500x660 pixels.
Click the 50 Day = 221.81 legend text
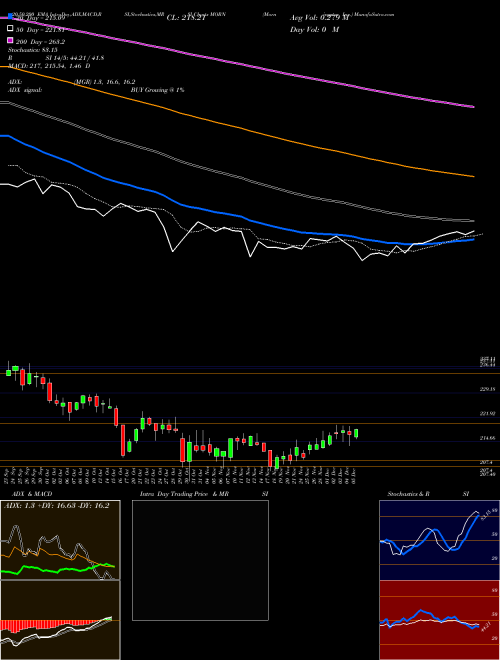coord(40,30)
